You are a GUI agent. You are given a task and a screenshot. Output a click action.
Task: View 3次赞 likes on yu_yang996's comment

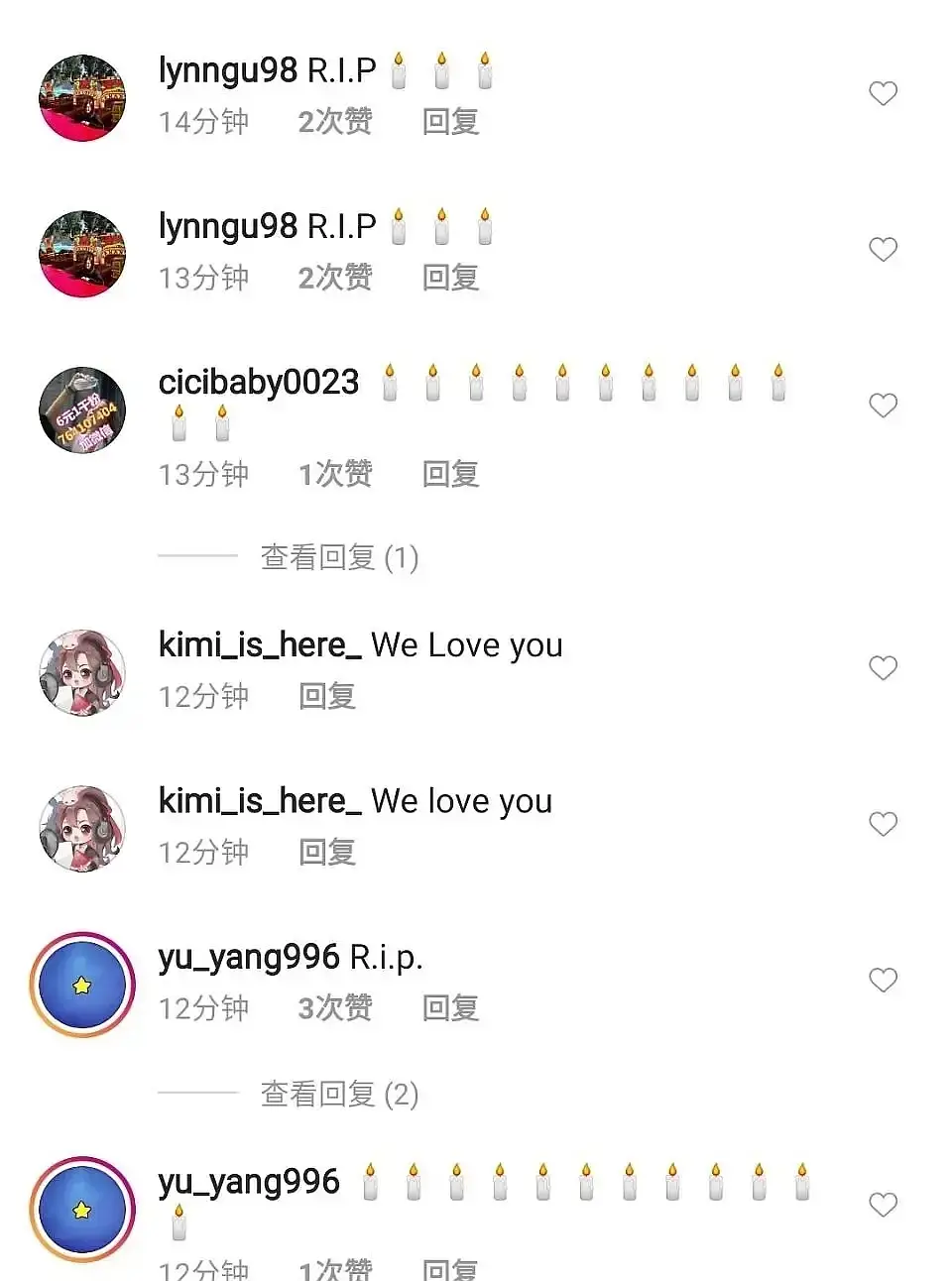coord(335,1007)
